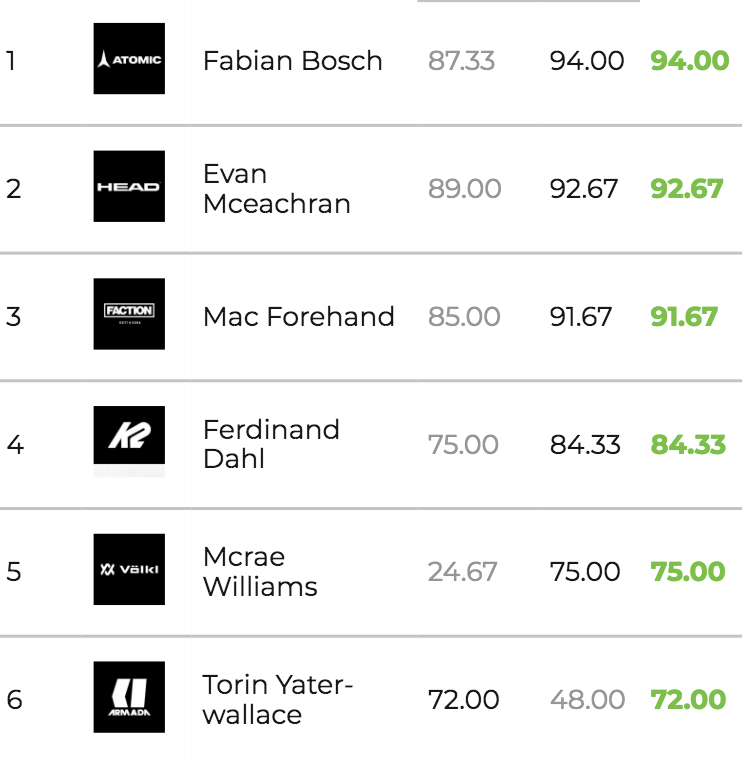This screenshot has width=742, height=762.
Task: Click rank number 6 in the standings
Action: coord(13,699)
